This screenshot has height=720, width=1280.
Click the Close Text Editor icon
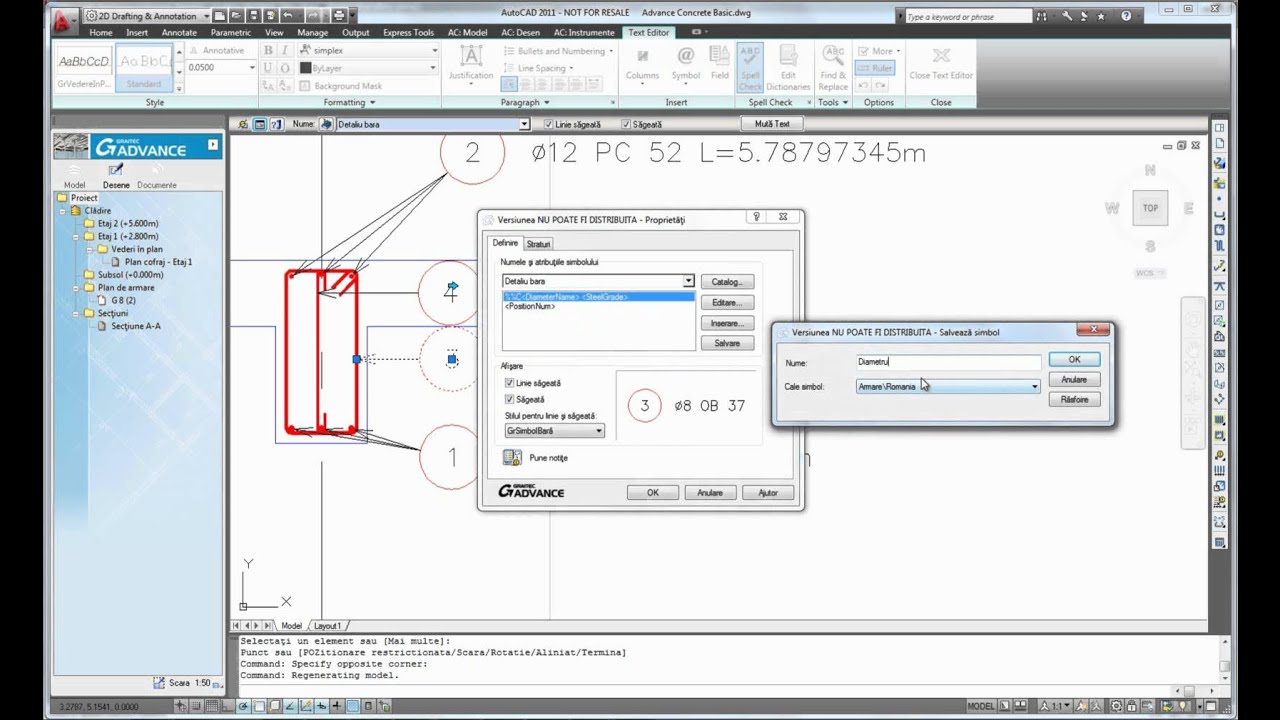tap(941, 56)
